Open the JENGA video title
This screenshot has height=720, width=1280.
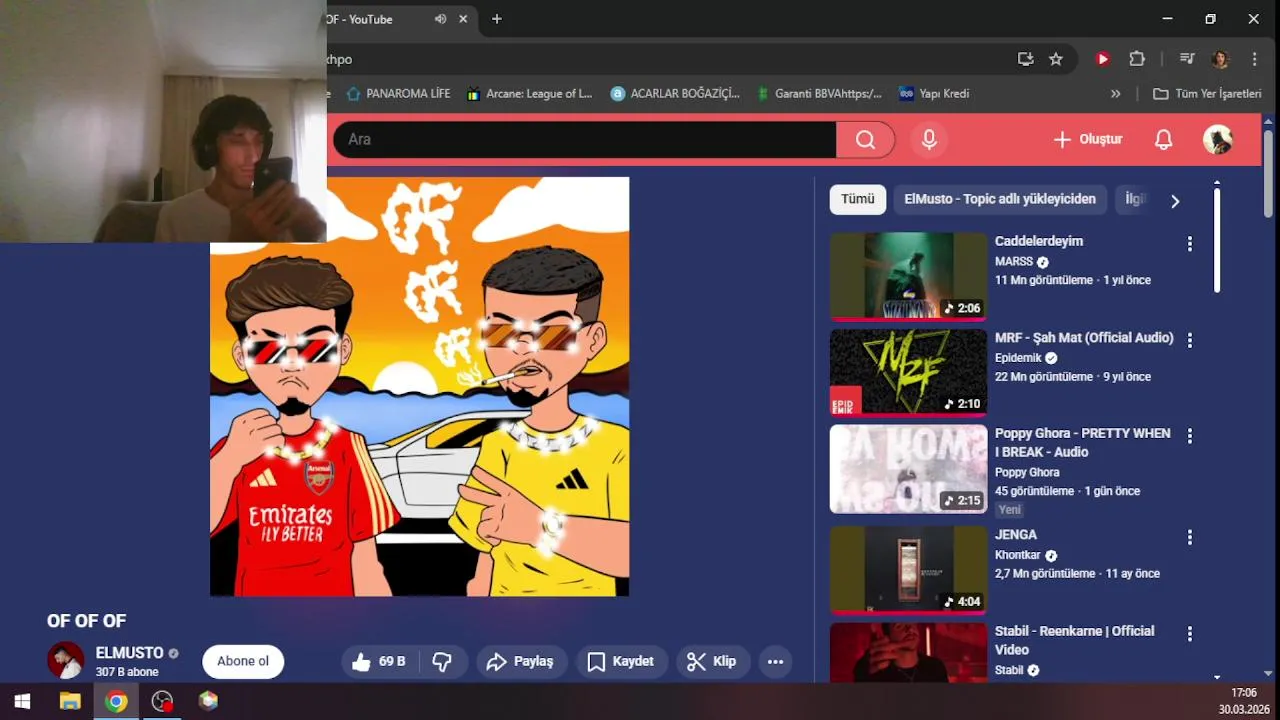(1016, 535)
